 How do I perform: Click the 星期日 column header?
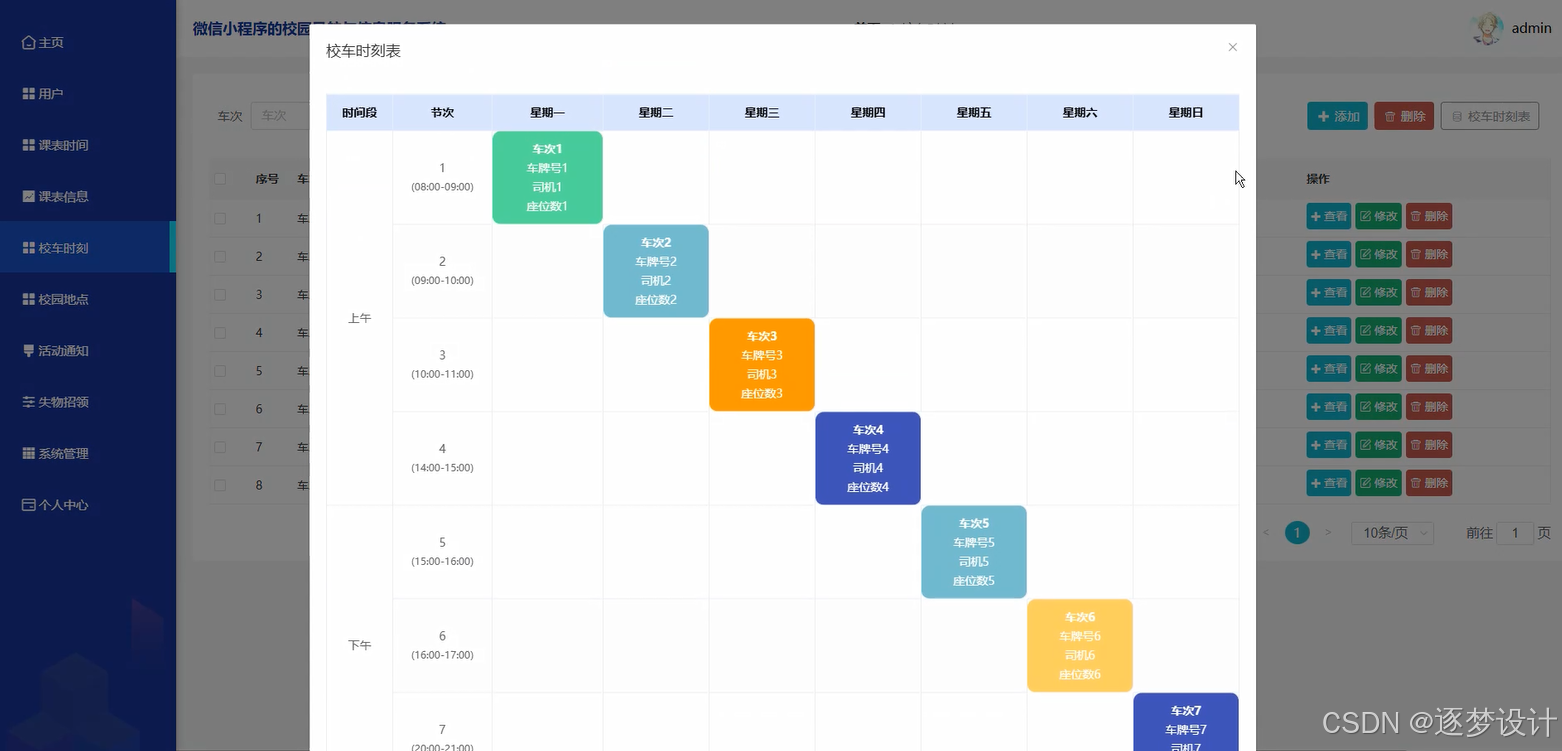1186,113
